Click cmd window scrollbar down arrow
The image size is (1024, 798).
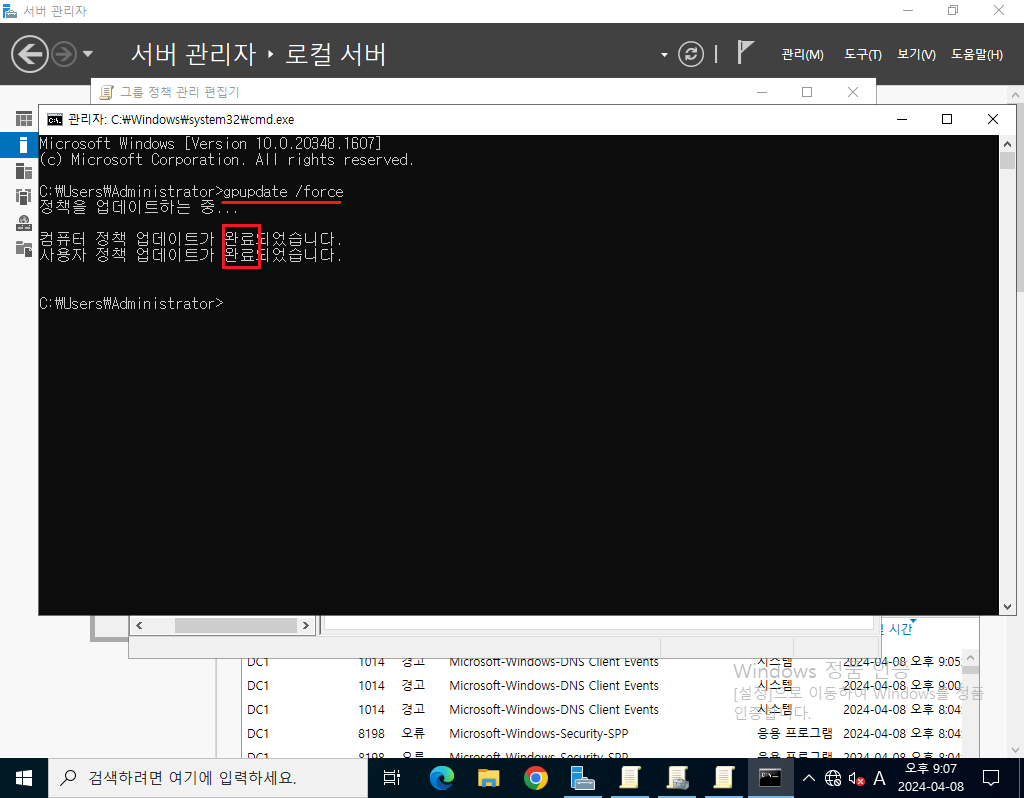coord(1007,607)
